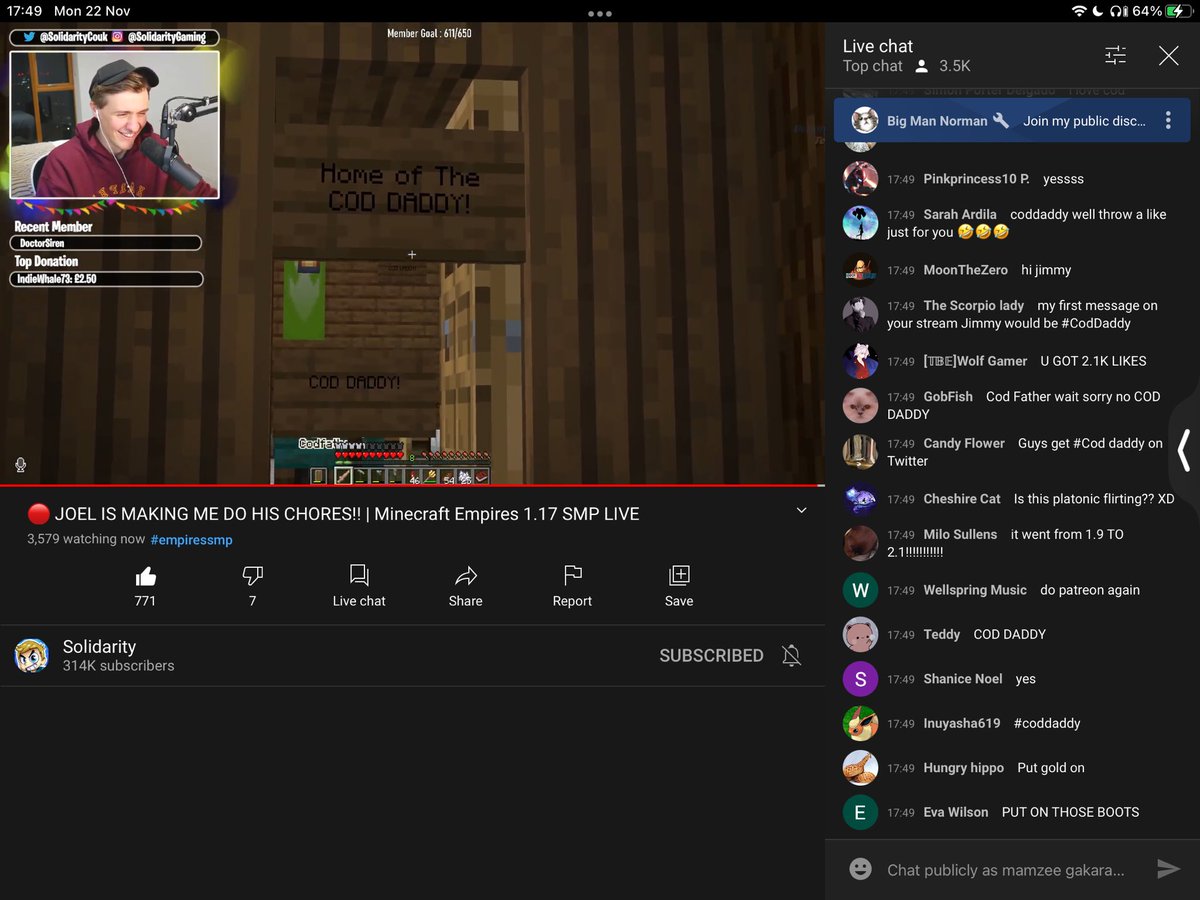Open MoonTheZero's avatar in chat

(860, 270)
